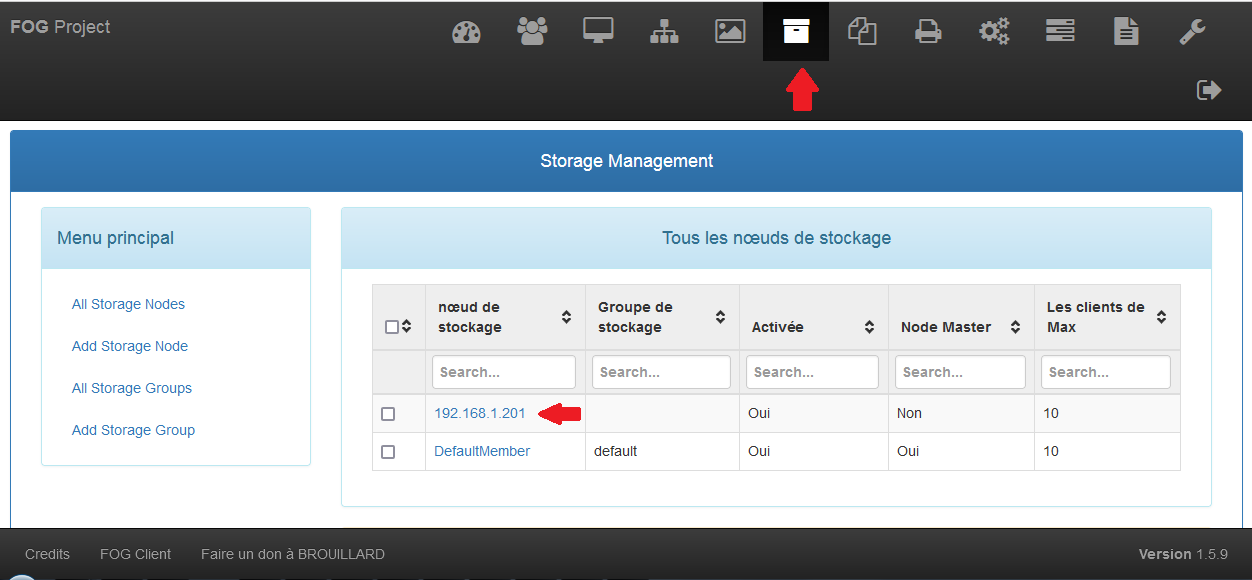Select All Storage Groups menu item
The width and height of the screenshot is (1252, 580).
[132, 388]
